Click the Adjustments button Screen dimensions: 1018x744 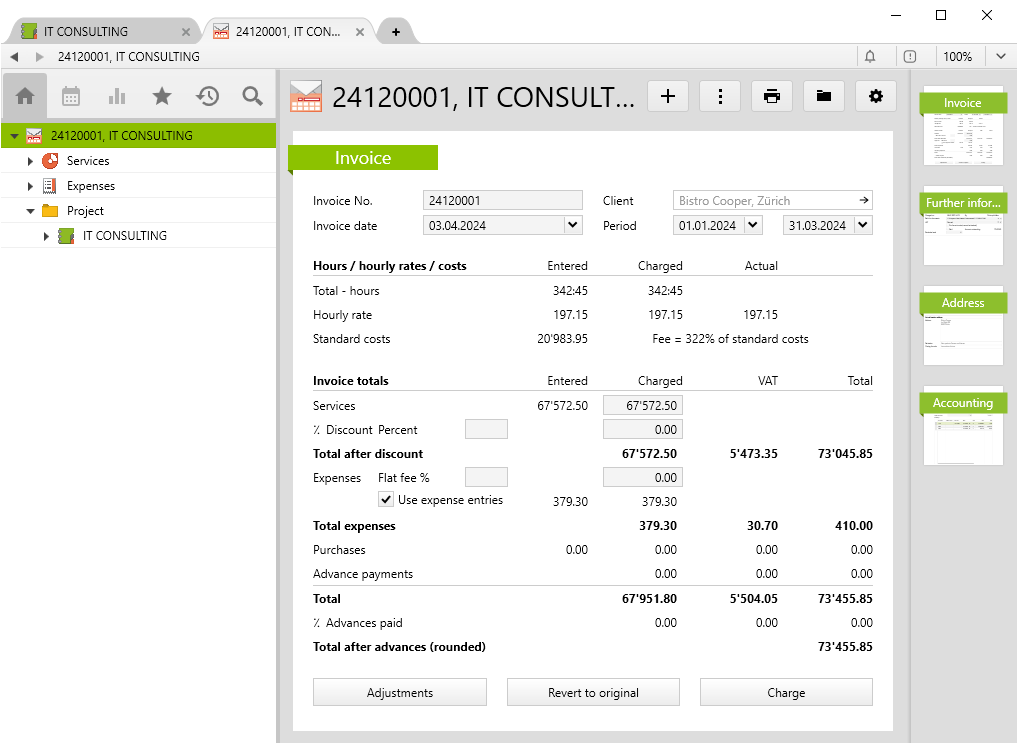coord(400,693)
